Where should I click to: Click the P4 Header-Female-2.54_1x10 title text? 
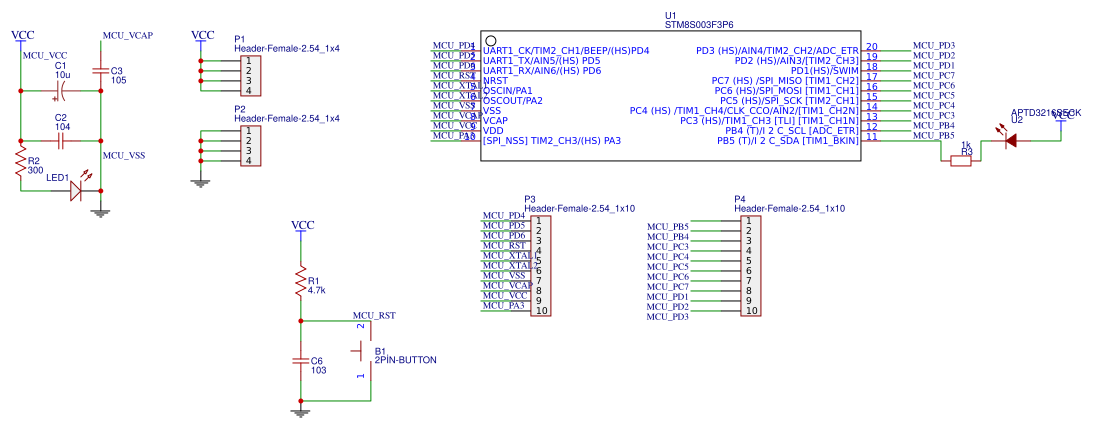790,208
